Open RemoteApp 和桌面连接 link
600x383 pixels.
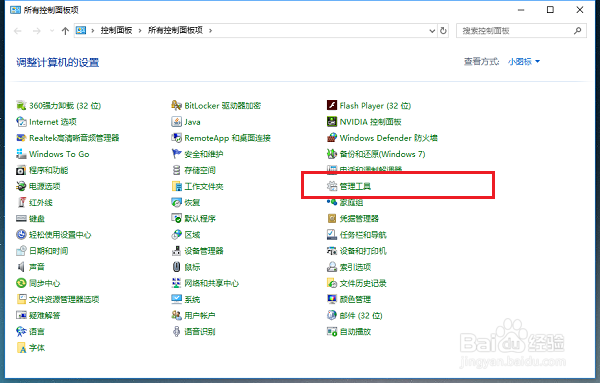(227, 138)
